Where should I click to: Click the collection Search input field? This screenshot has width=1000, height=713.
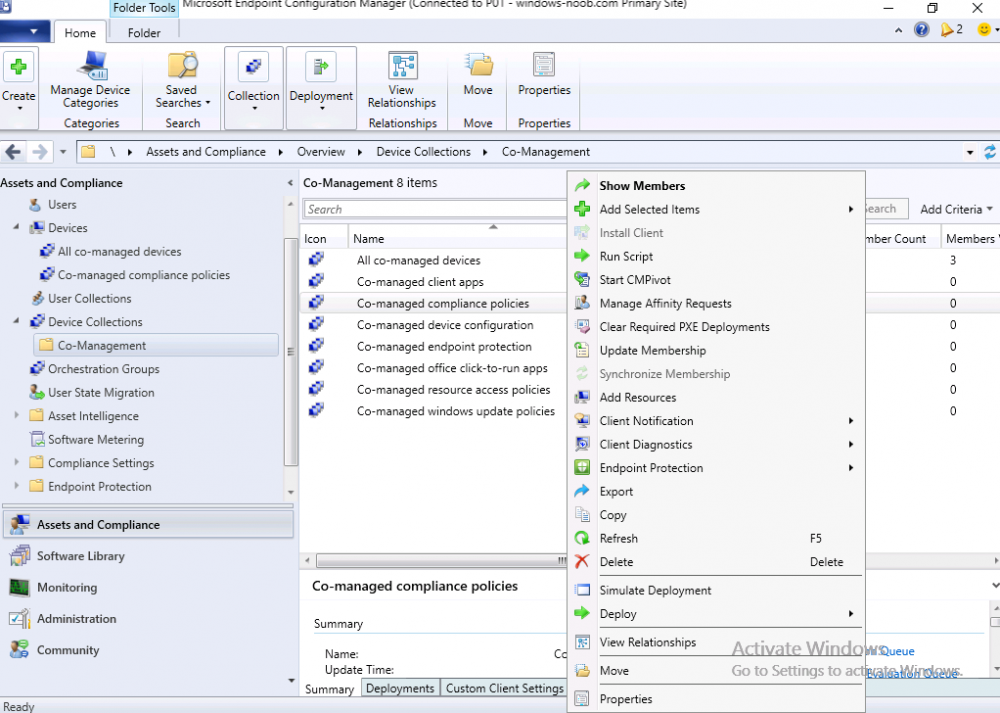[x=435, y=209]
